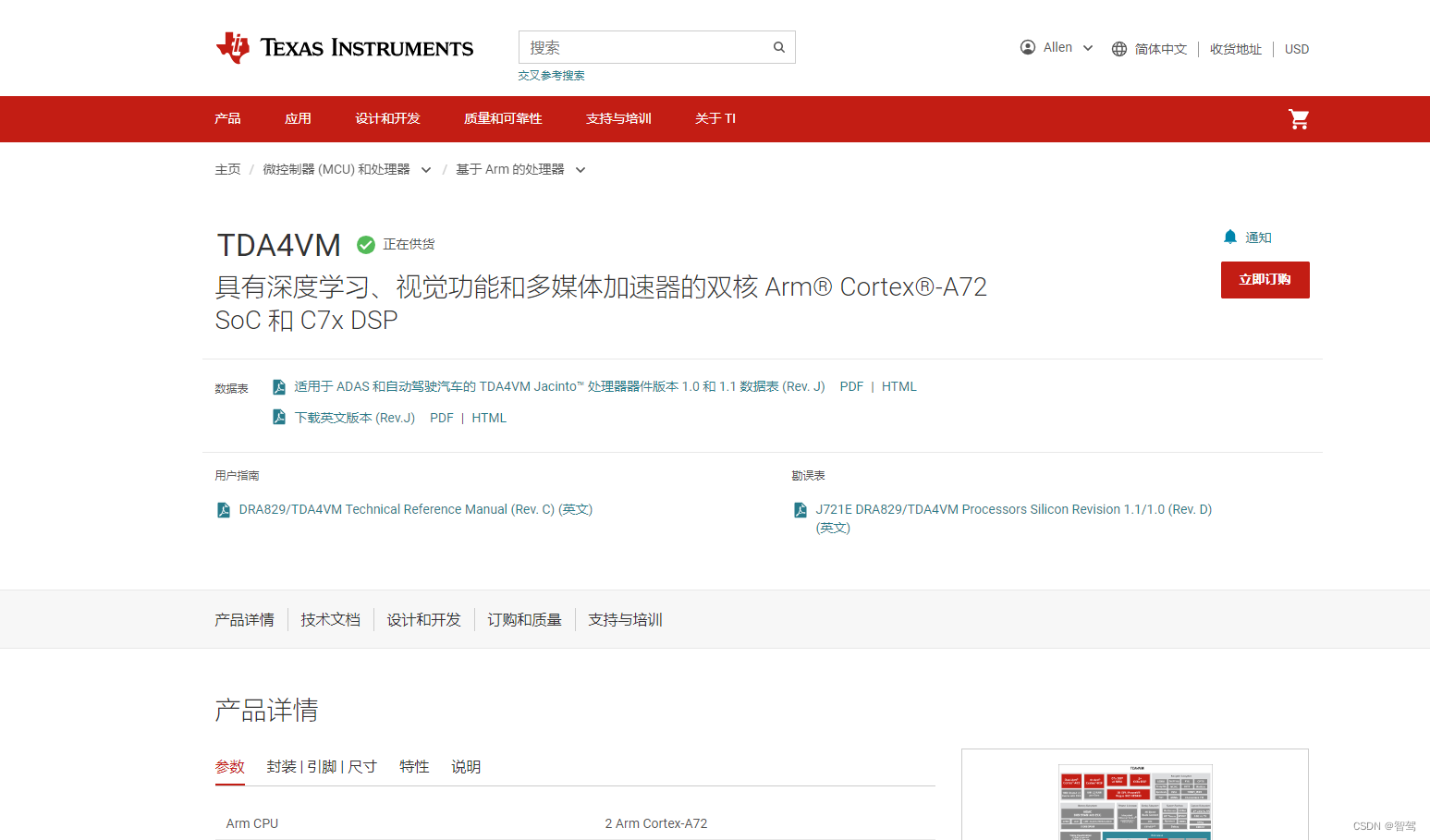Open the 应用 menu in red navbar
The image size is (1430, 840).
(298, 118)
